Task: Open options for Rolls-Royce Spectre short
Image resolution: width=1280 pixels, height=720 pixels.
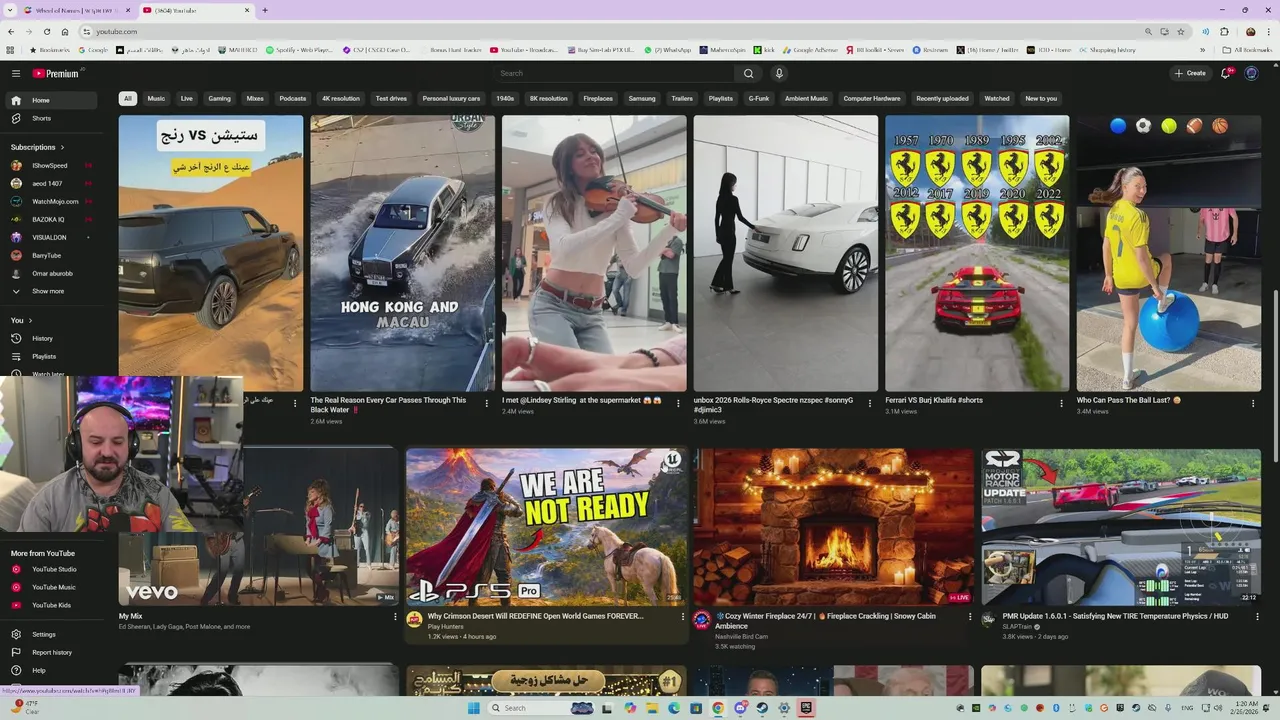Action: 870,403
